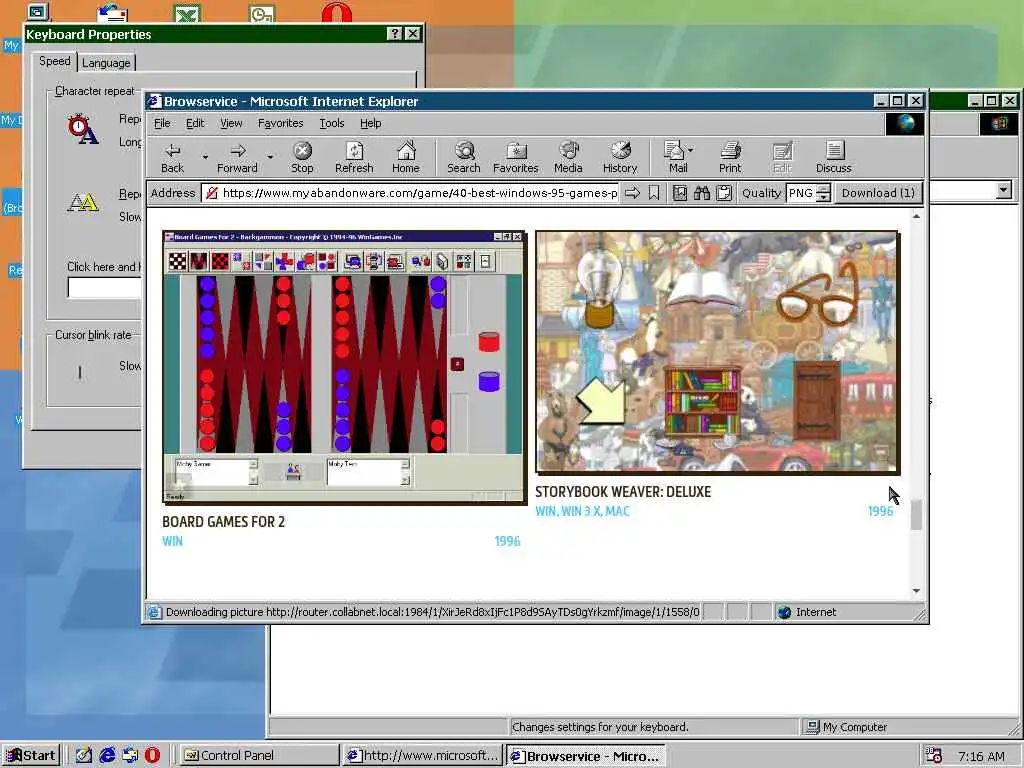Click the task scheduler tray icon

tap(934, 756)
